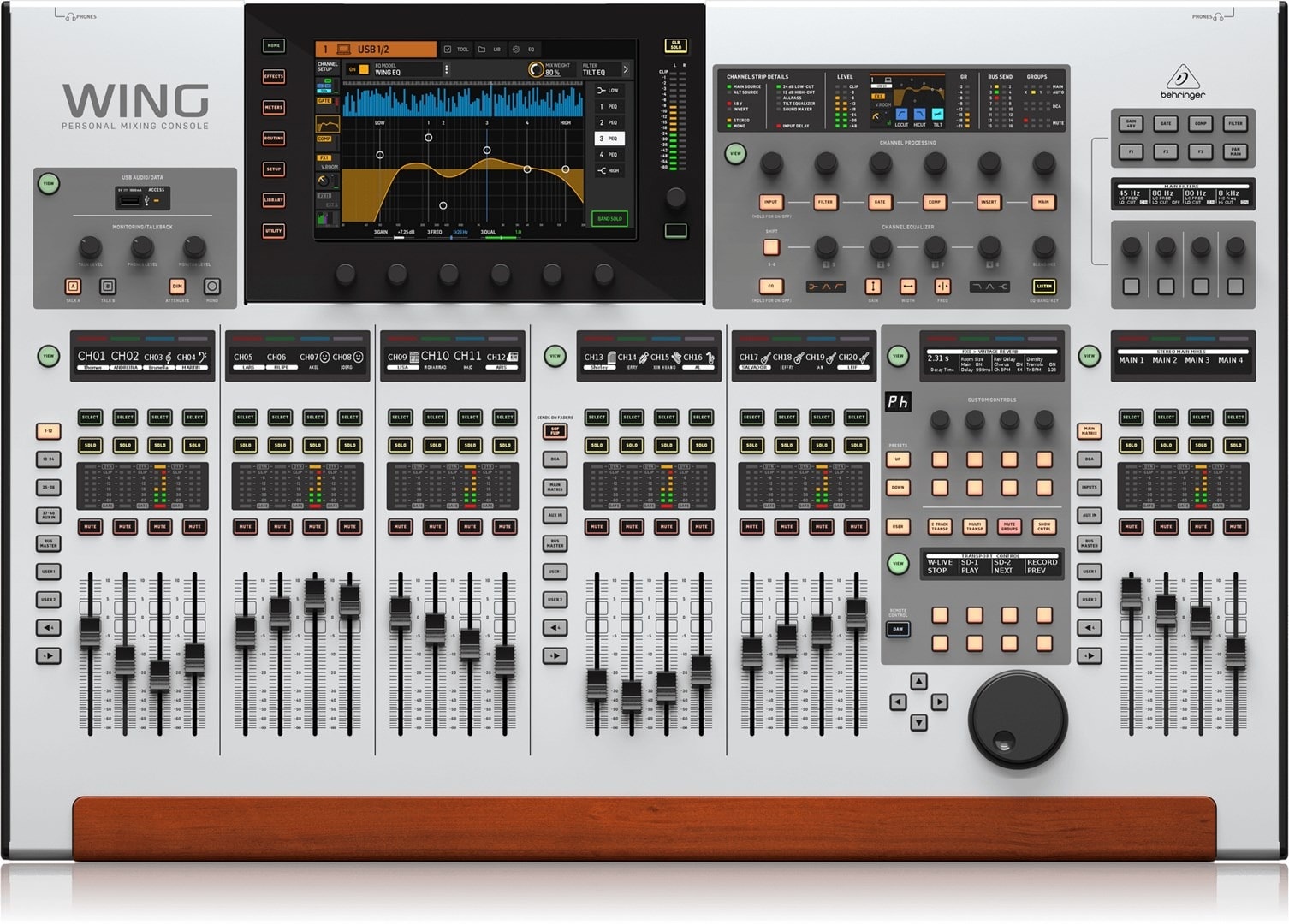This screenshot has height=924, width=1289.
Task: Mute channel CH01
Action: click(90, 527)
